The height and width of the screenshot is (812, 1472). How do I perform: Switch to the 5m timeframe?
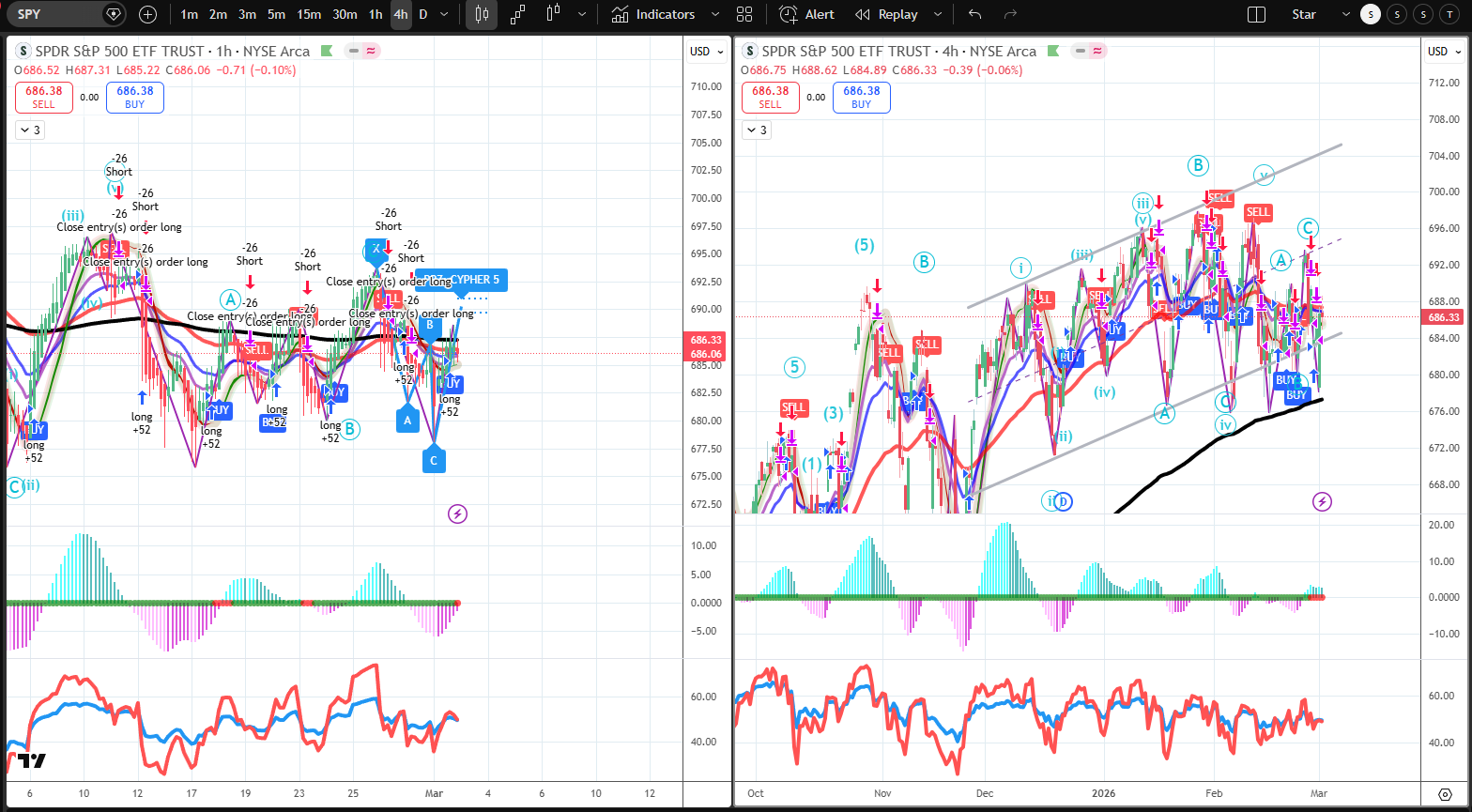[x=276, y=14]
